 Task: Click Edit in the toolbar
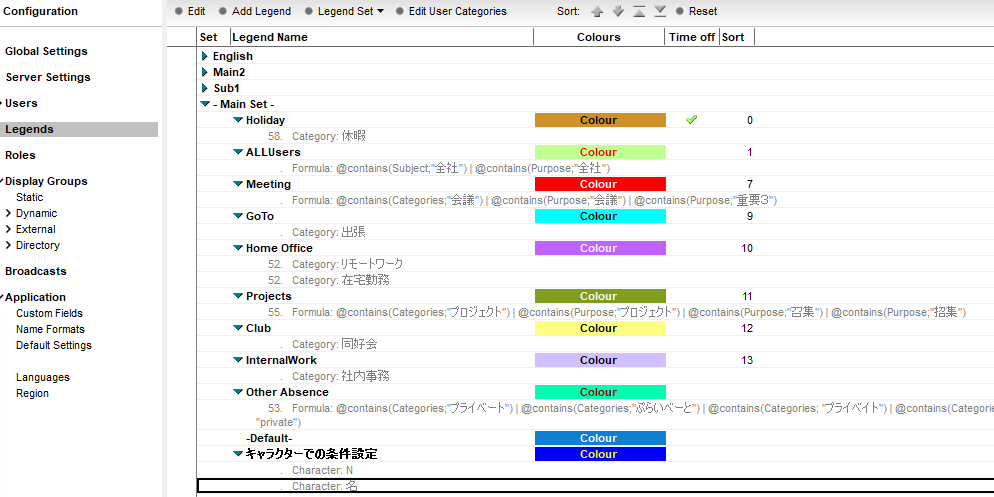pos(190,11)
